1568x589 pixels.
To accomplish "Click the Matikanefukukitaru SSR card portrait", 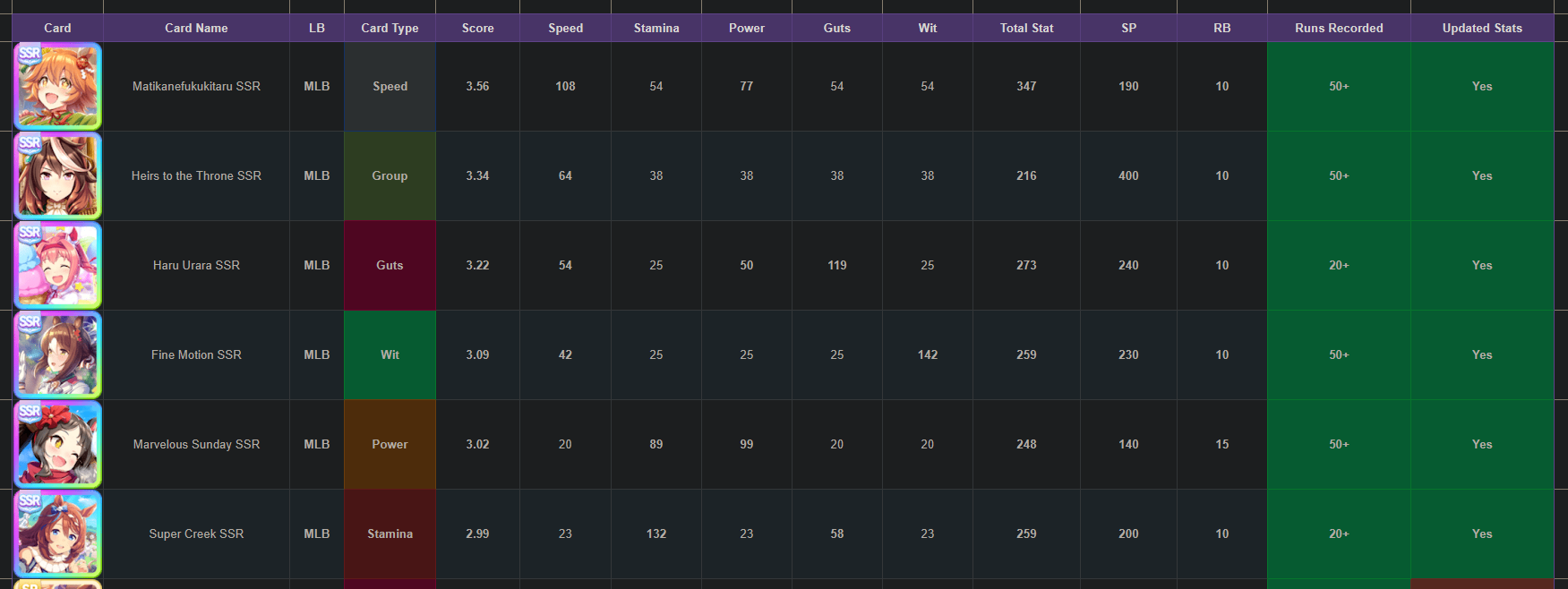I will click(x=58, y=87).
